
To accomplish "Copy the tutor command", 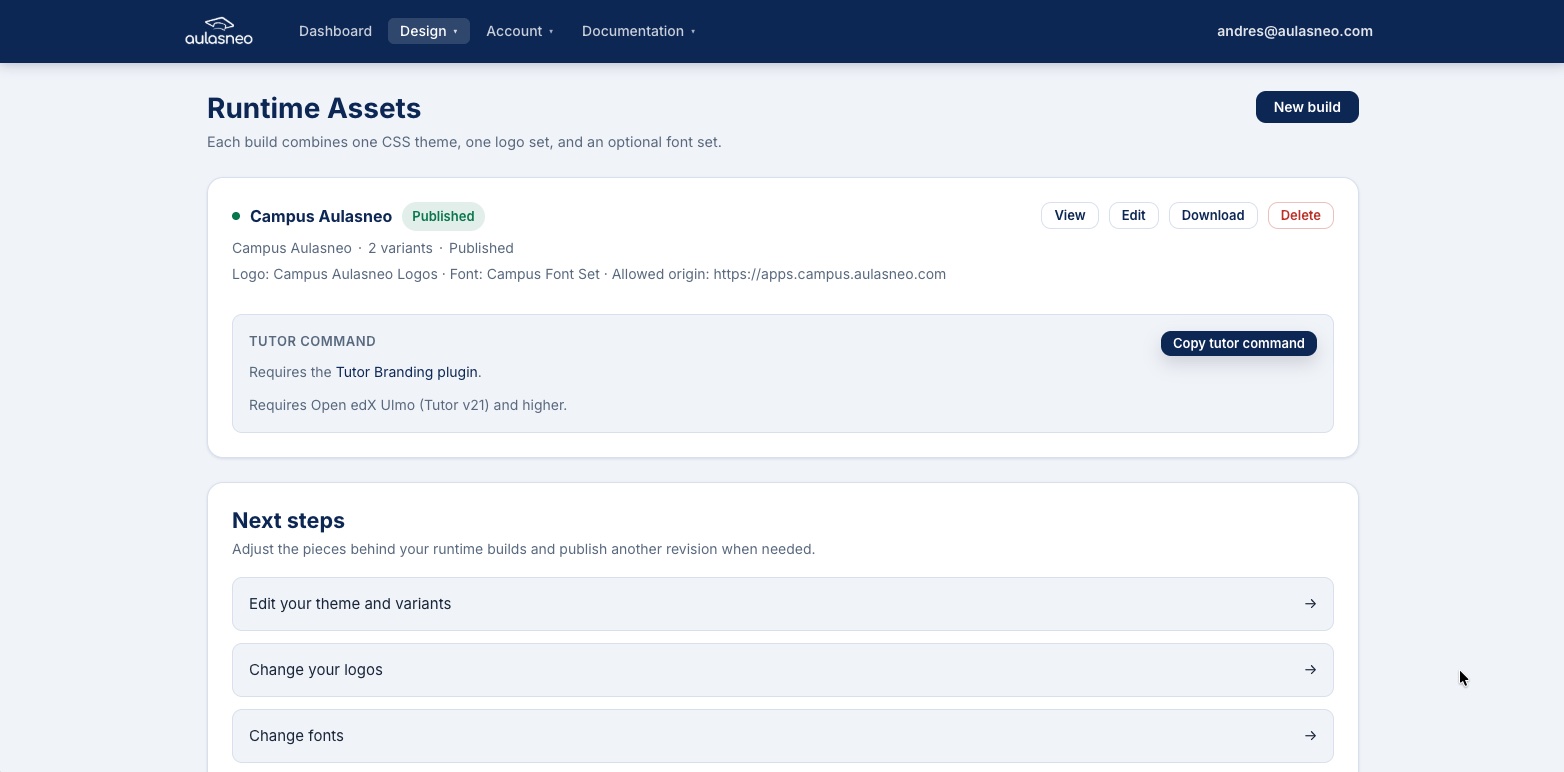I will click(x=1238, y=343).
